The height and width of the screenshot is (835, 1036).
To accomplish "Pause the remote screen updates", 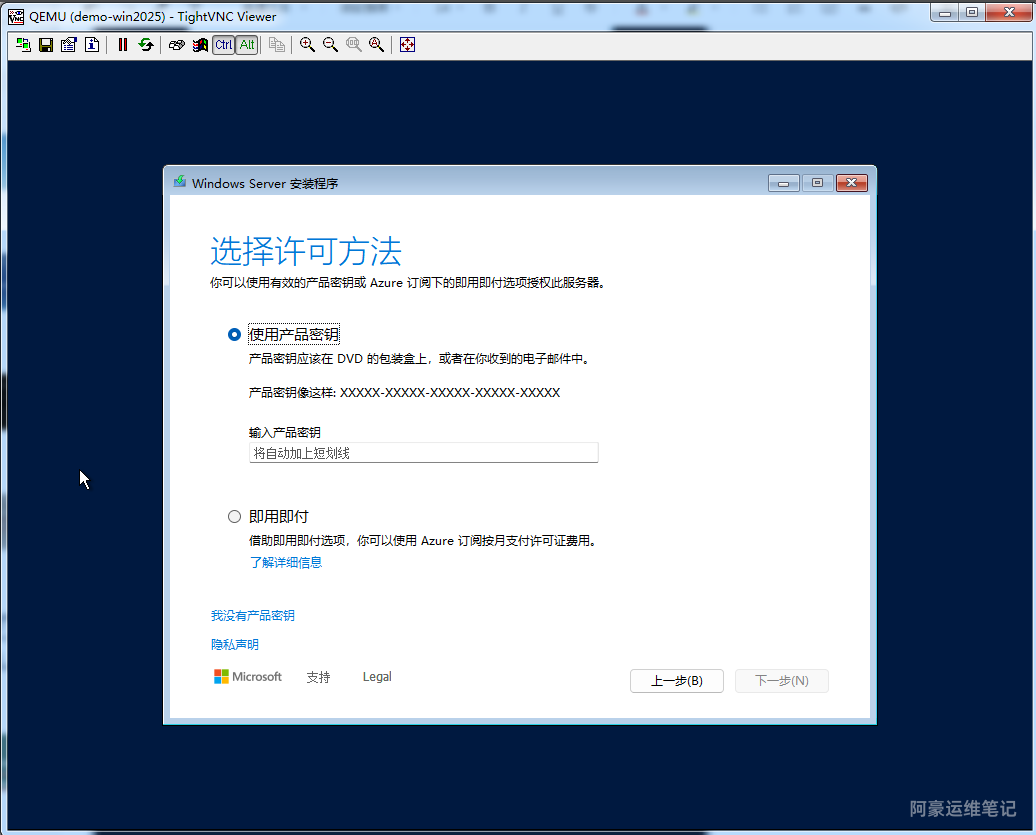I will [x=123, y=45].
